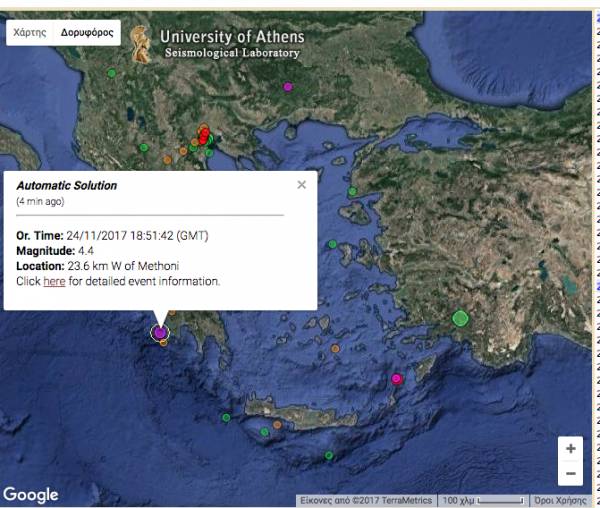The height and width of the screenshot is (508, 600).
Task: Select the green marker northwest of Crete
Action: 226,417
